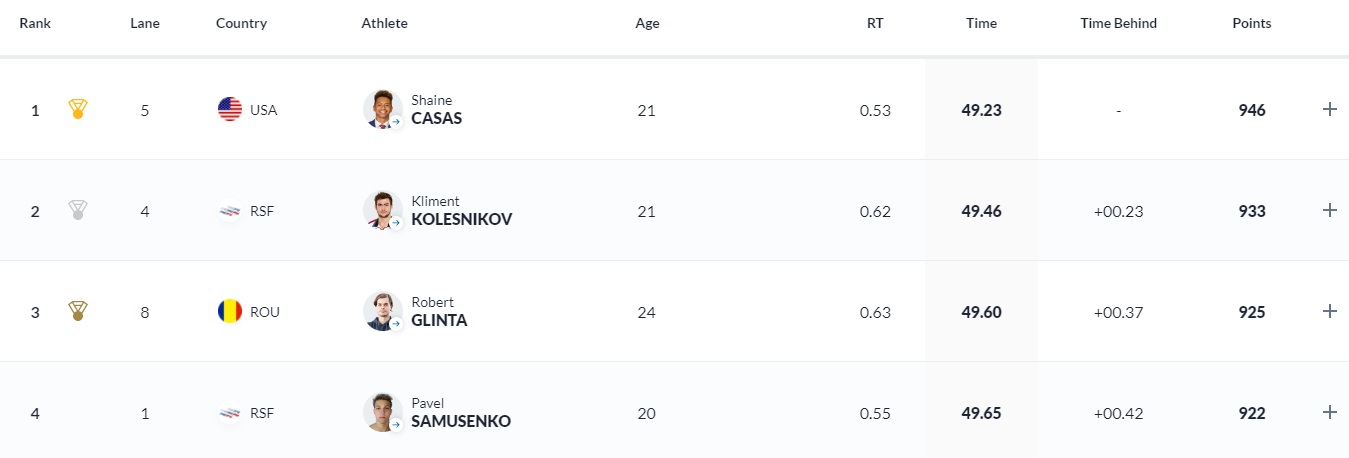Click the Romania flag icon
The height and width of the screenshot is (458, 1349).
coord(230,312)
